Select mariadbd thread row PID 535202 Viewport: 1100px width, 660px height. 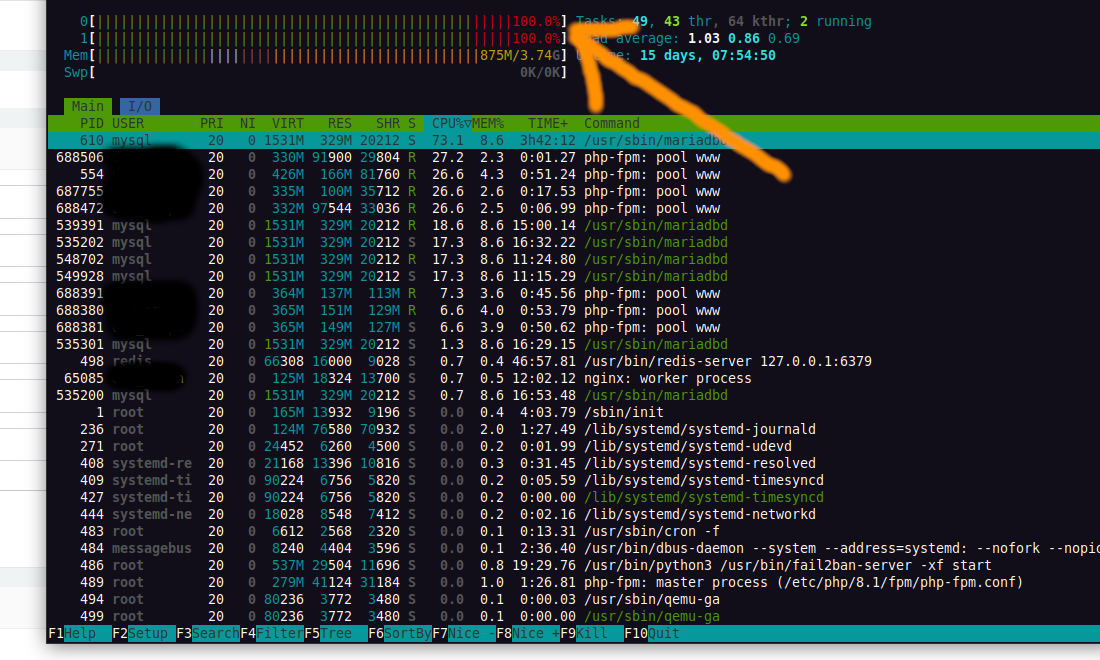coord(574,243)
